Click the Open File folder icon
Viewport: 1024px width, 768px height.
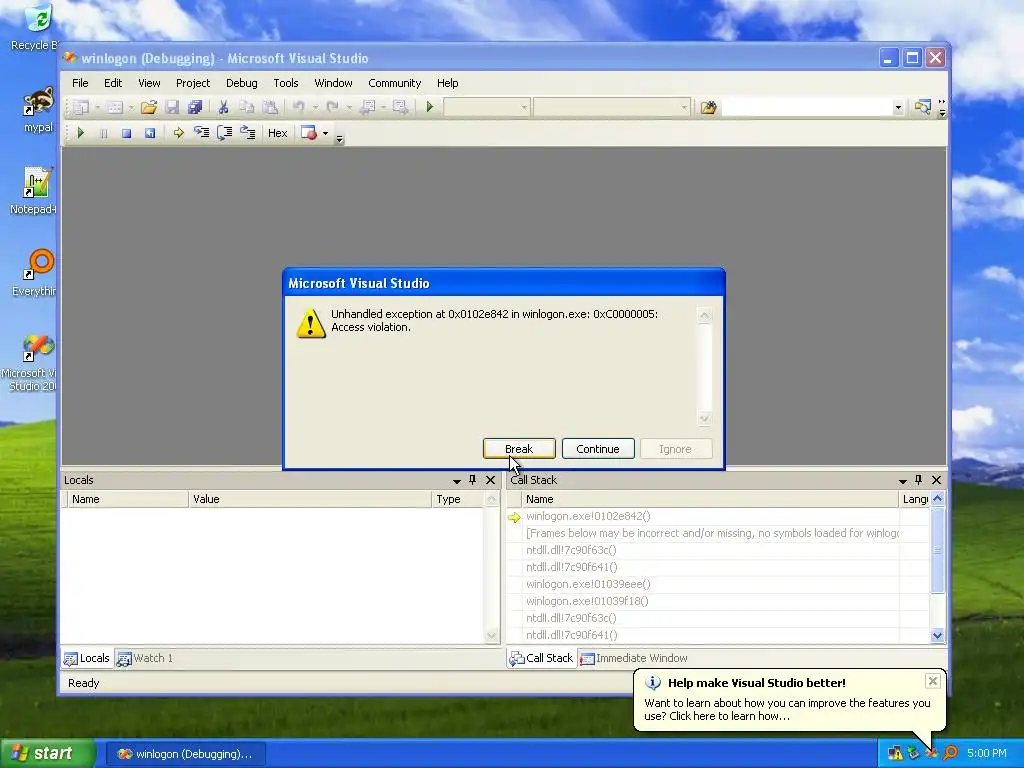[149, 107]
